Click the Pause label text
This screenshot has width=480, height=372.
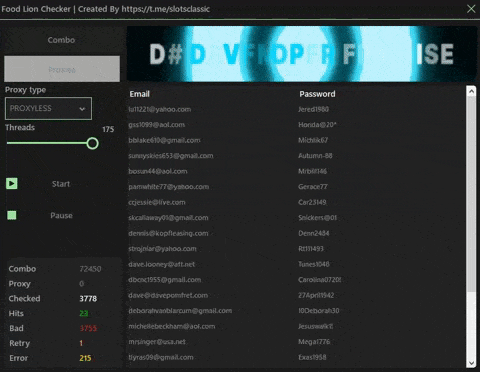(61, 216)
